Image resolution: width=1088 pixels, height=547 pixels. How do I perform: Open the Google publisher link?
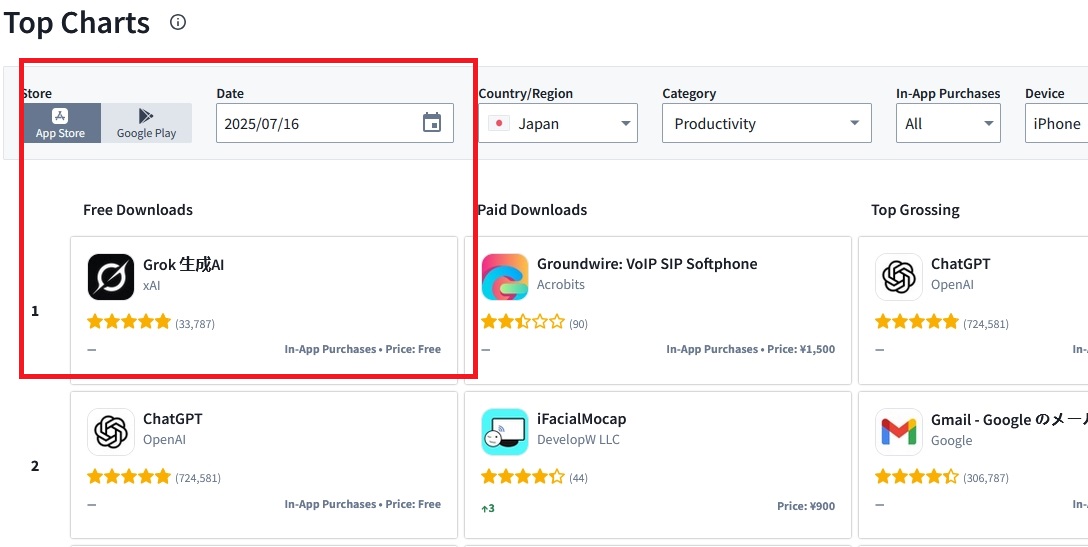pyautogui.click(x=951, y=441)
